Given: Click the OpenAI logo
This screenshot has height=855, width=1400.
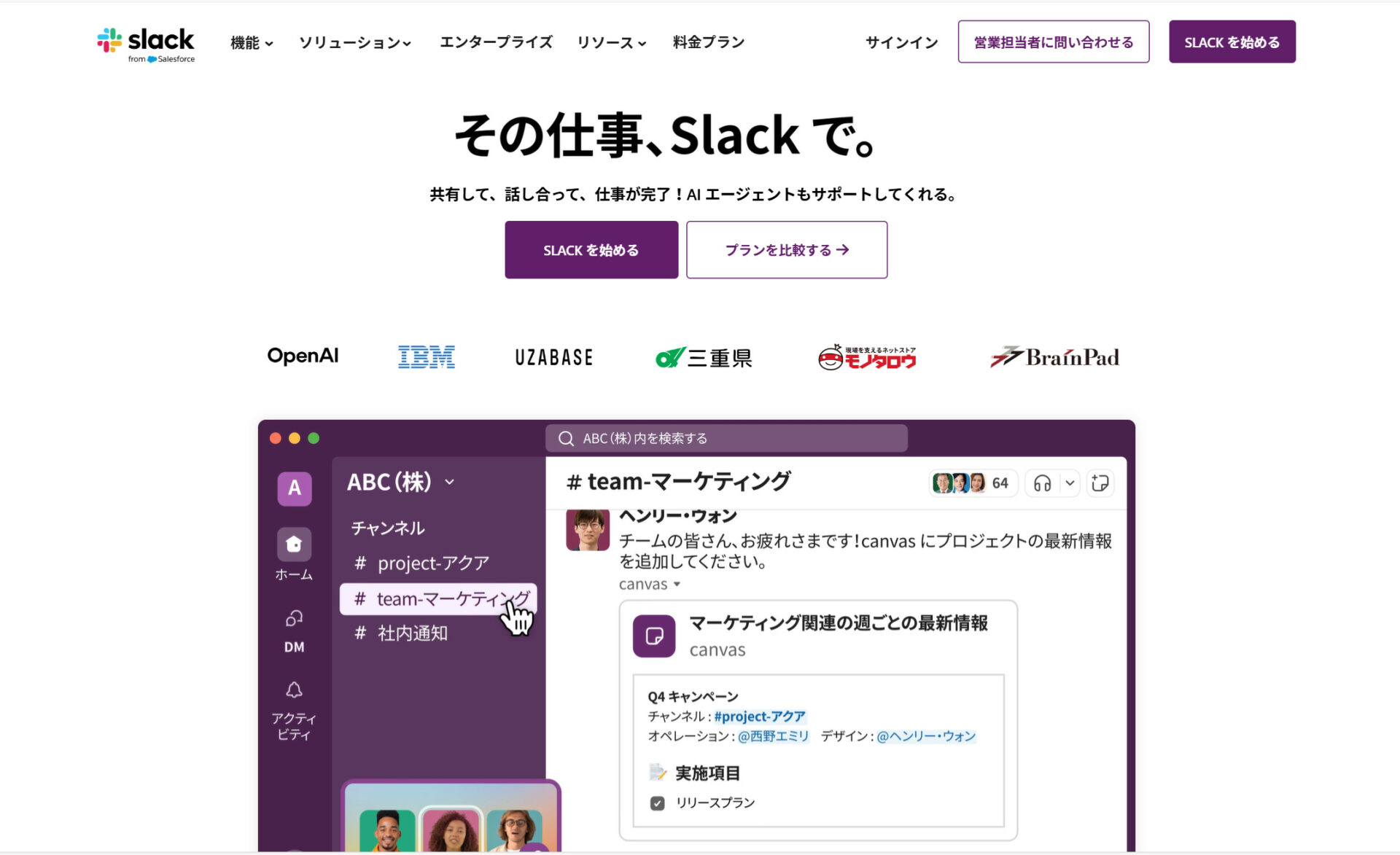Looking at the screenshot, I should pos(303,356).
